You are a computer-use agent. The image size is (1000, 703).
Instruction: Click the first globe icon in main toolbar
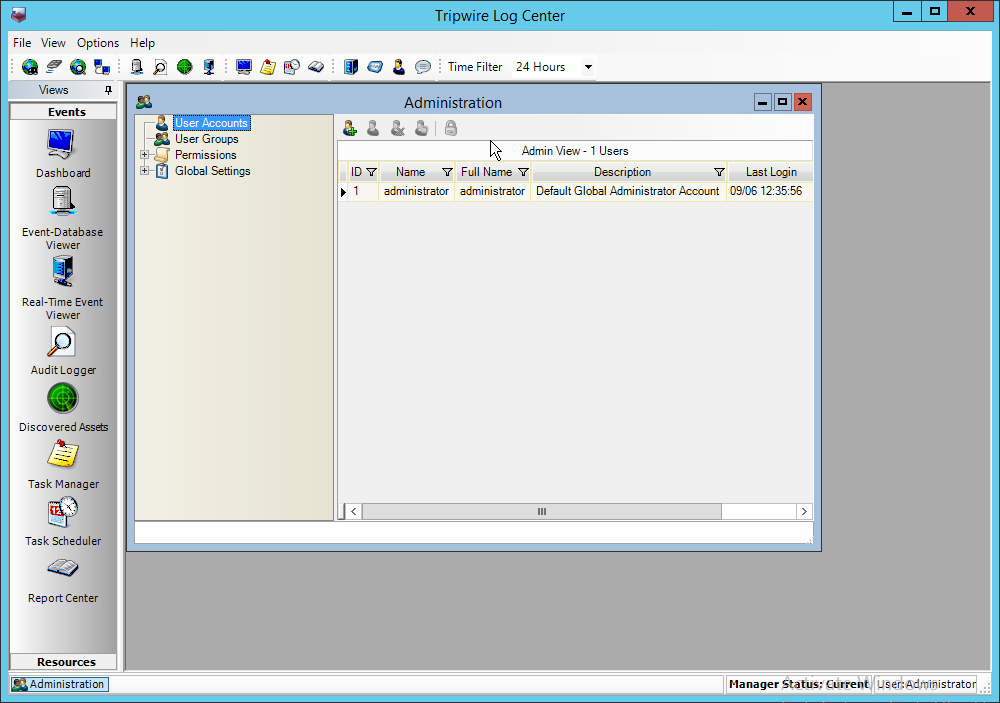coord(29,66)
